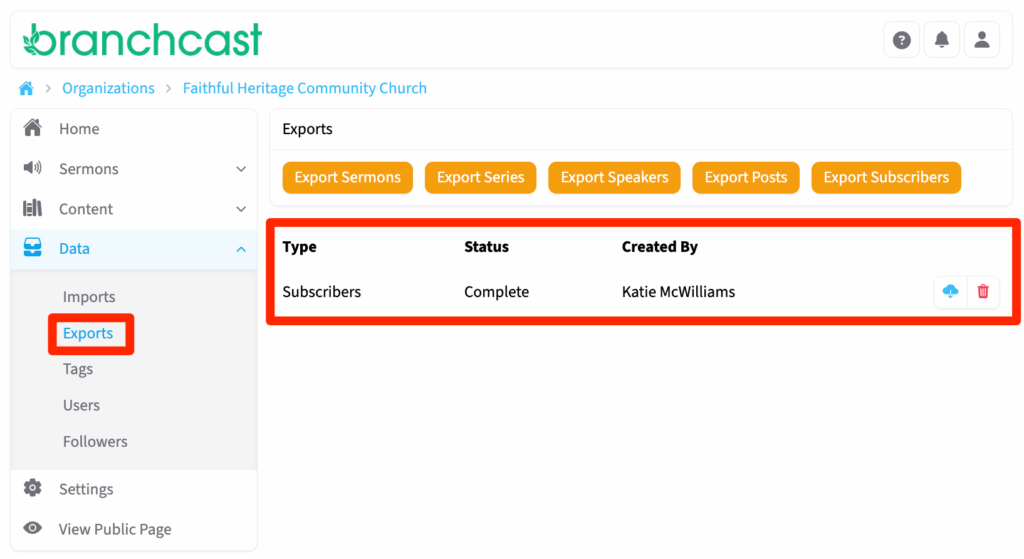Go to Followers in sidebar
Image resolution: width=1024 pixels, height=559 pixels.
tap(95, 441)
